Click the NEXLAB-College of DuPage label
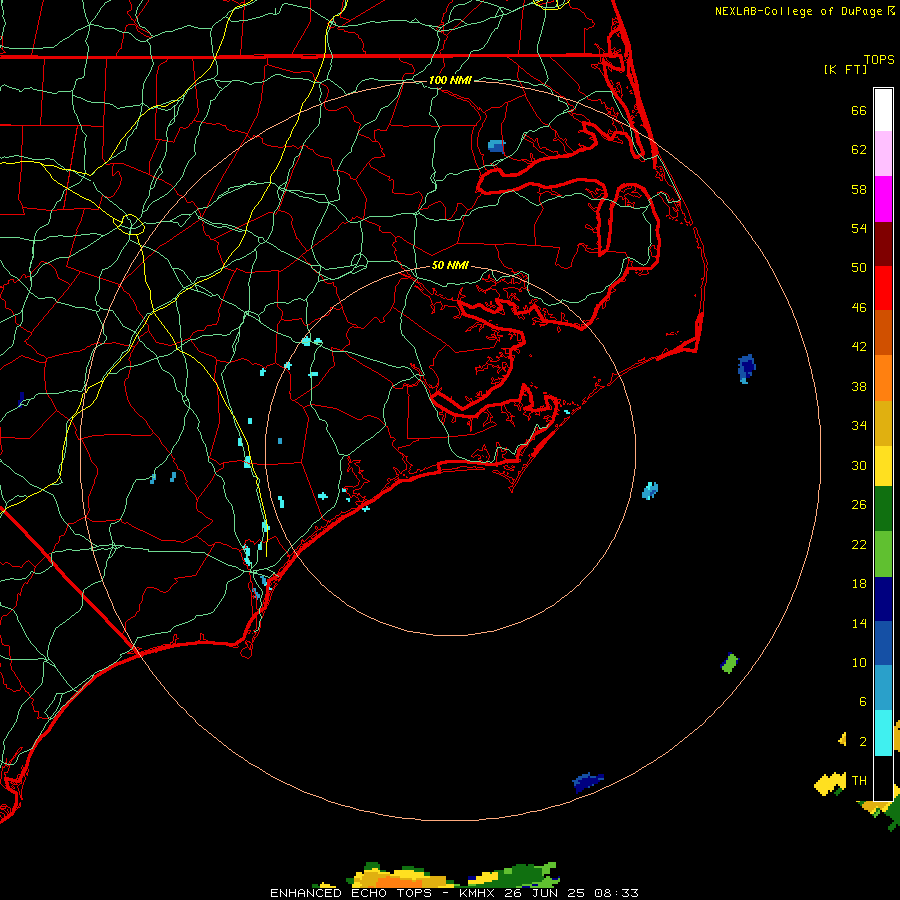The image size is (900, 900). click(798, 11)
